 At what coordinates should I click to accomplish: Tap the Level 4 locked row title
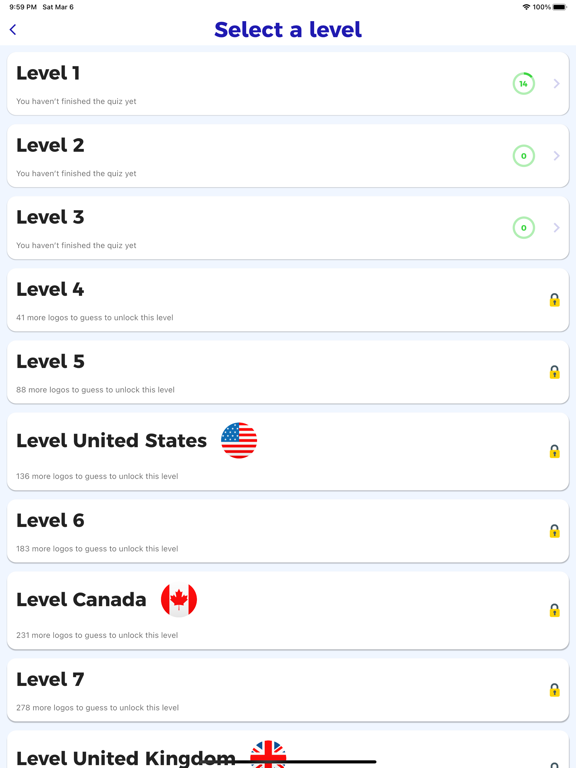[50, 289]
